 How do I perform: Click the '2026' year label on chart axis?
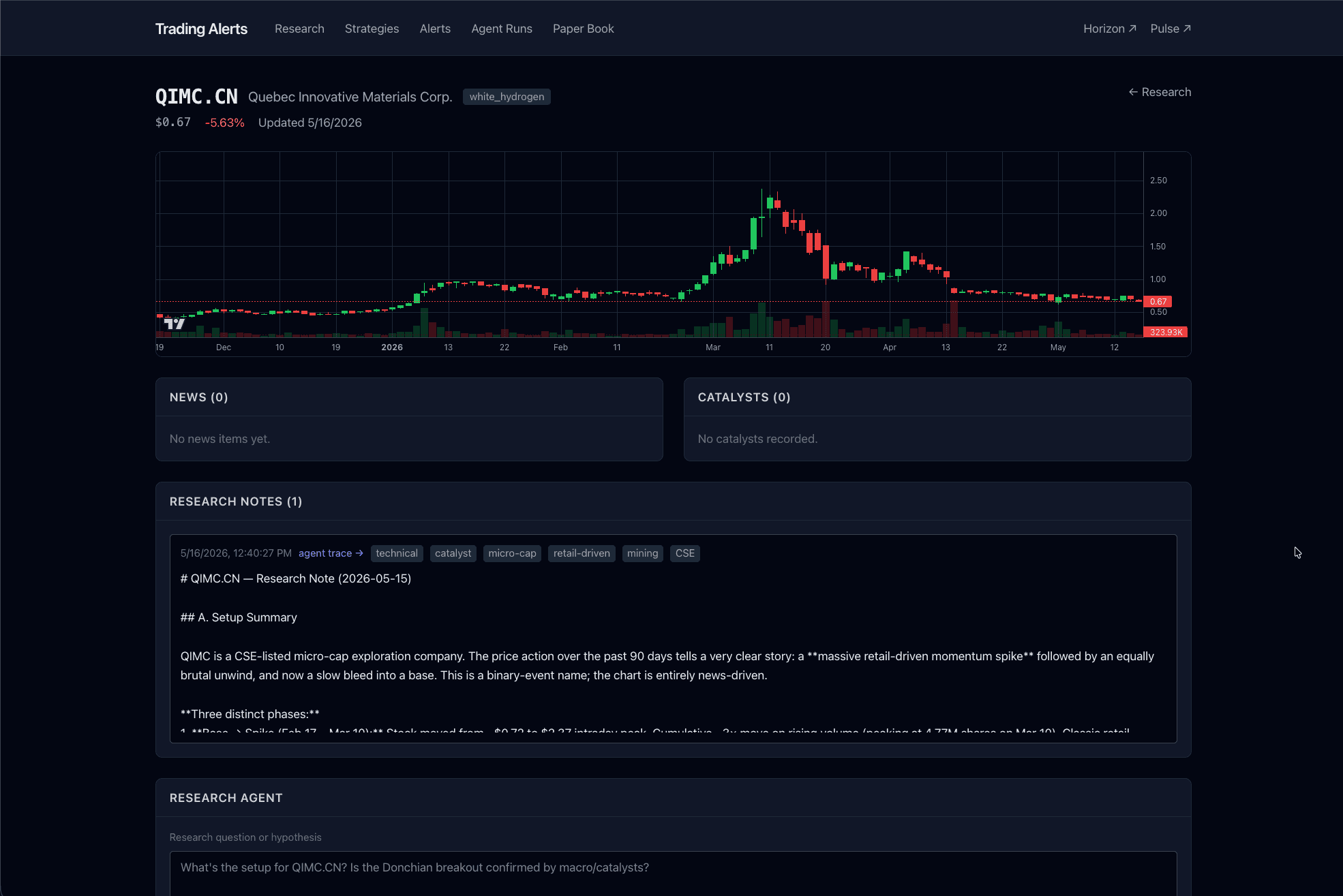[392, 347]
